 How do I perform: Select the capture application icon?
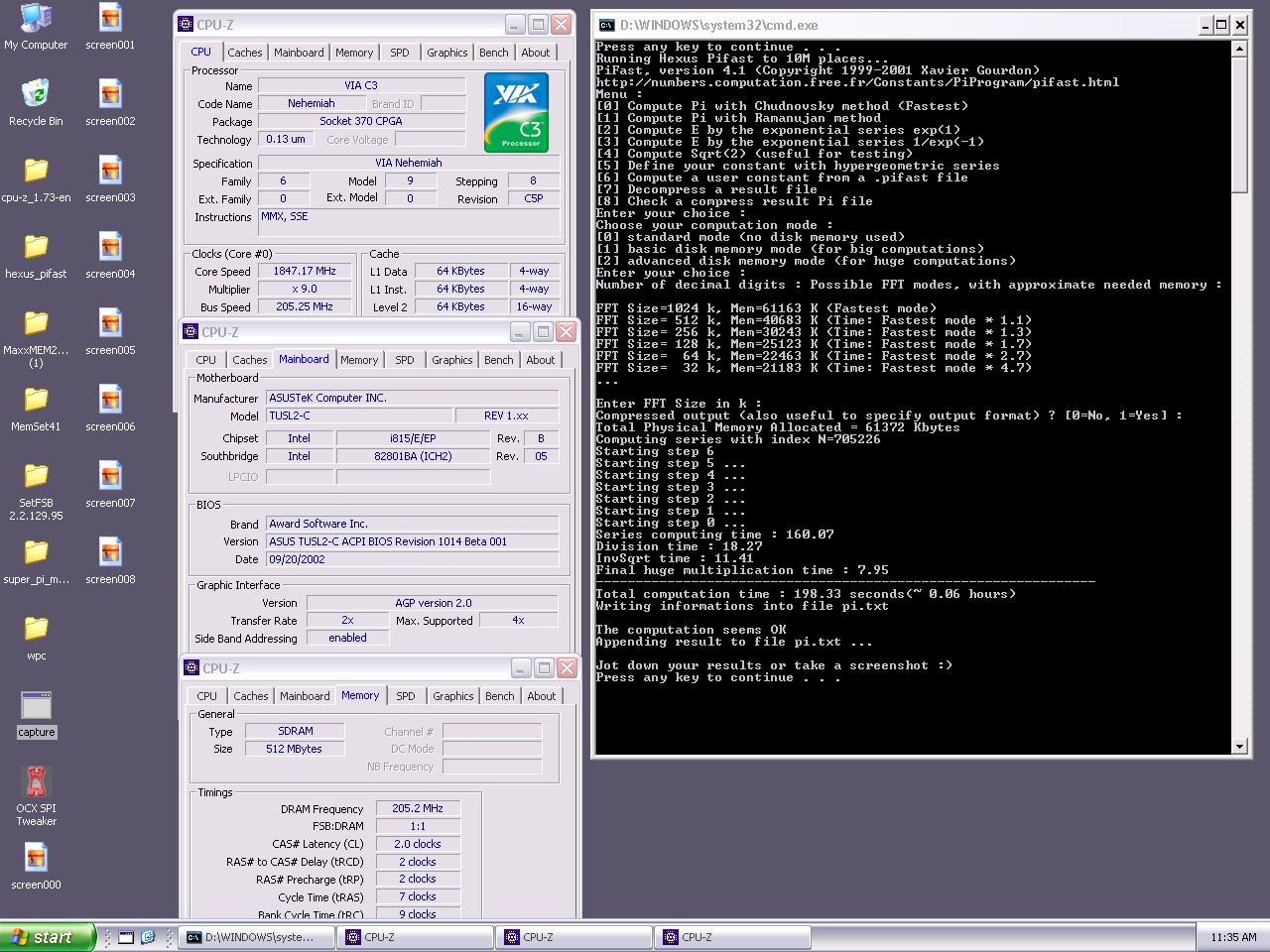[x=36, y=706]
